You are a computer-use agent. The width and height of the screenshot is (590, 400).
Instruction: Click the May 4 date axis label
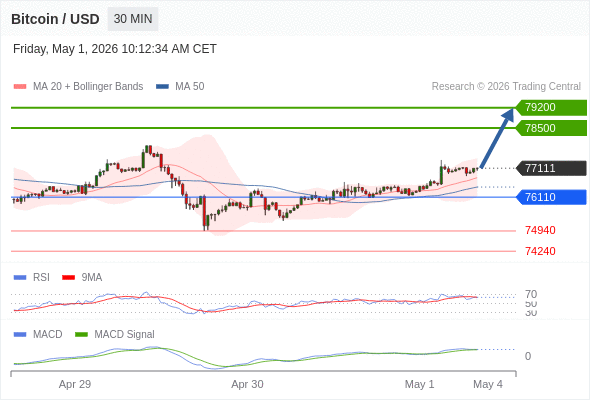488,384
